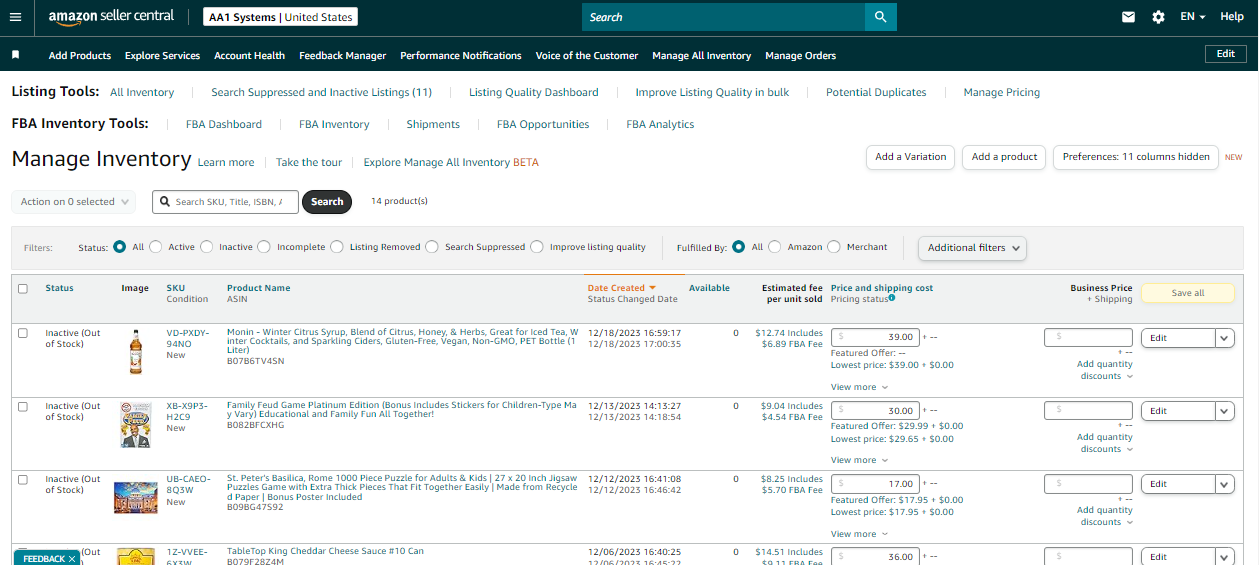This screenshot has height=565, width=1259.
Task: Open the settings gear icon
Action: (x=1158, y=17)
